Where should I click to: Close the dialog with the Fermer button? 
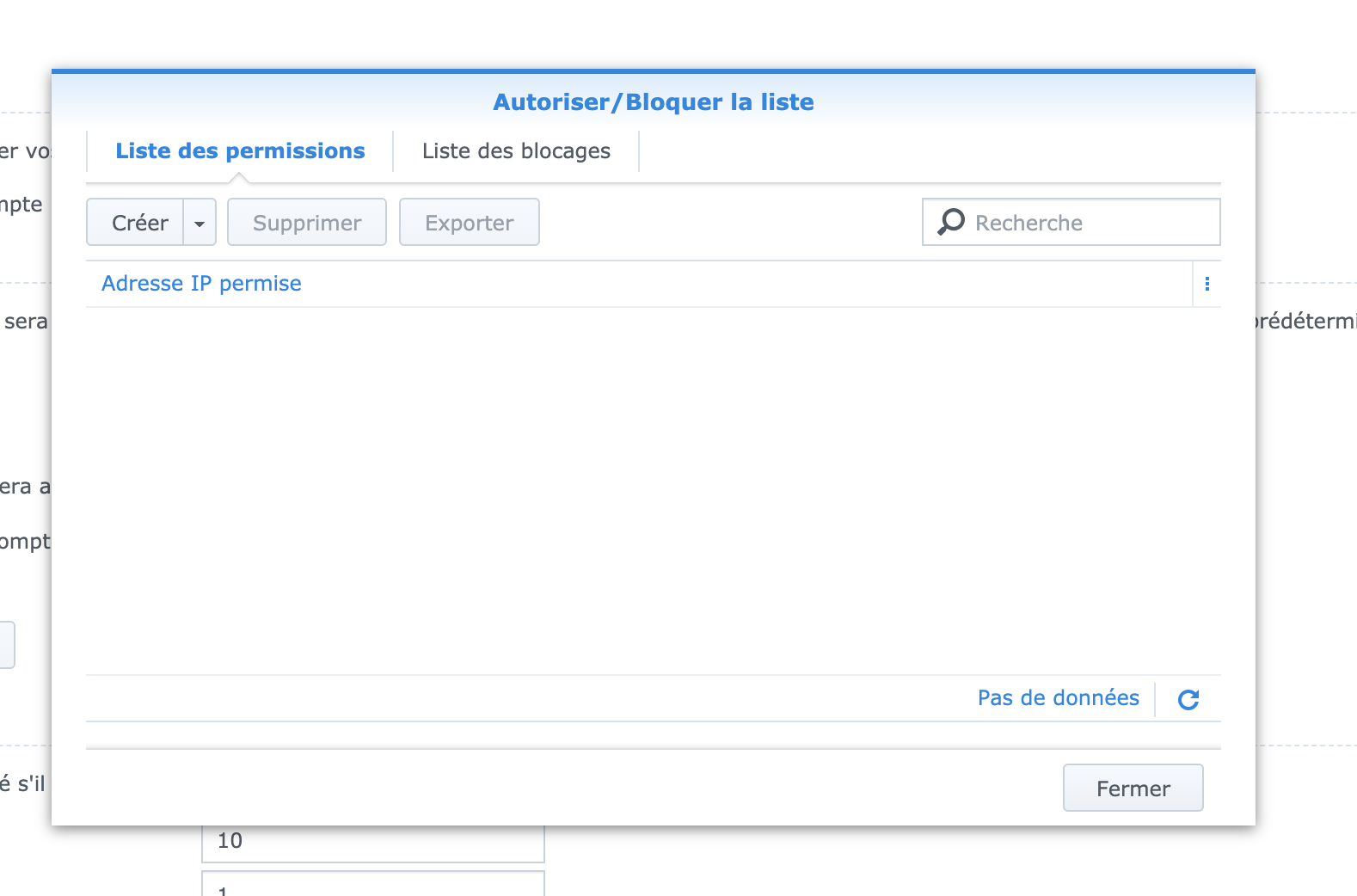coord(1133,789)
